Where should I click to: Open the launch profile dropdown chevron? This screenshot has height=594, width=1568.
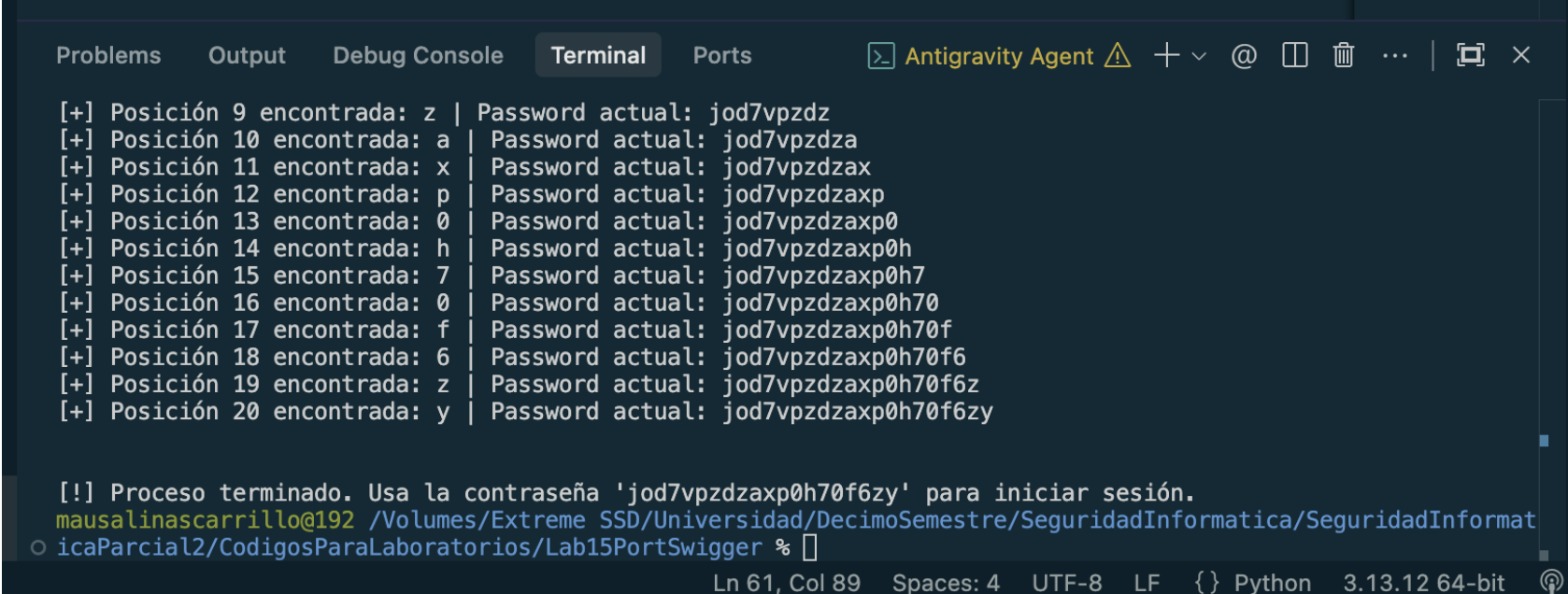[1200, 56]
